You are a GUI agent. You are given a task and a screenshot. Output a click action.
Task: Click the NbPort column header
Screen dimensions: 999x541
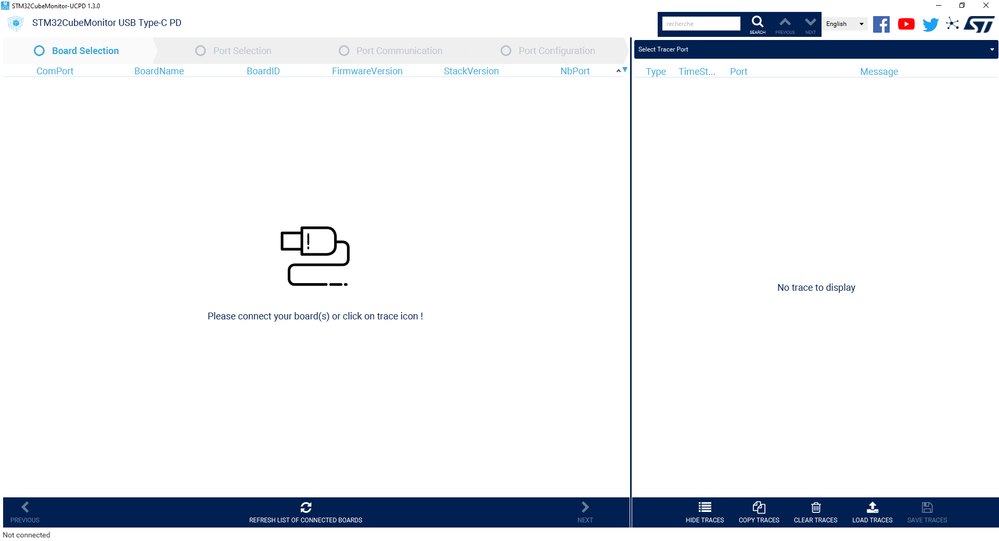click(x=575, y=71)
